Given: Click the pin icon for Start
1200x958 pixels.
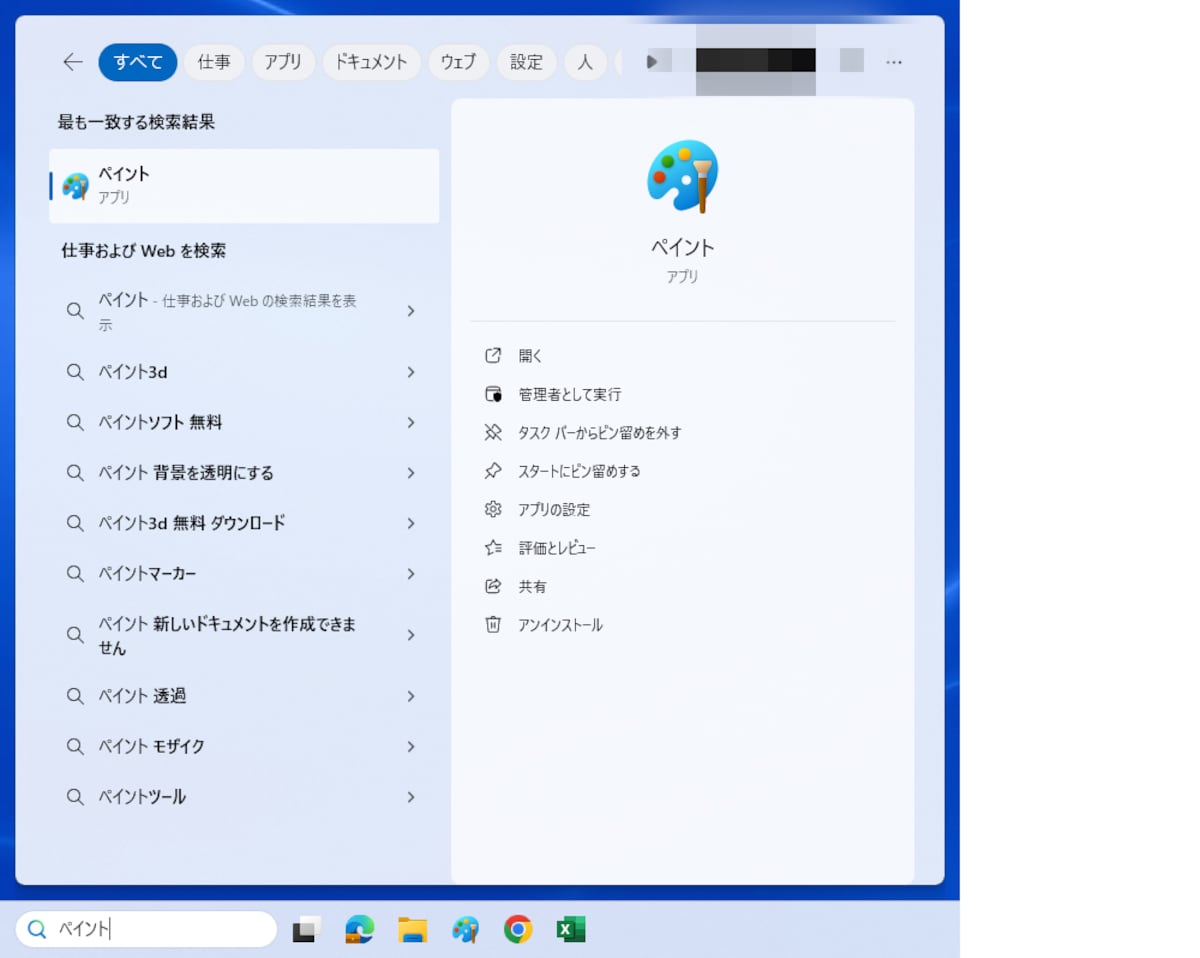Looking at the screenshot, I should coord(492,471).
